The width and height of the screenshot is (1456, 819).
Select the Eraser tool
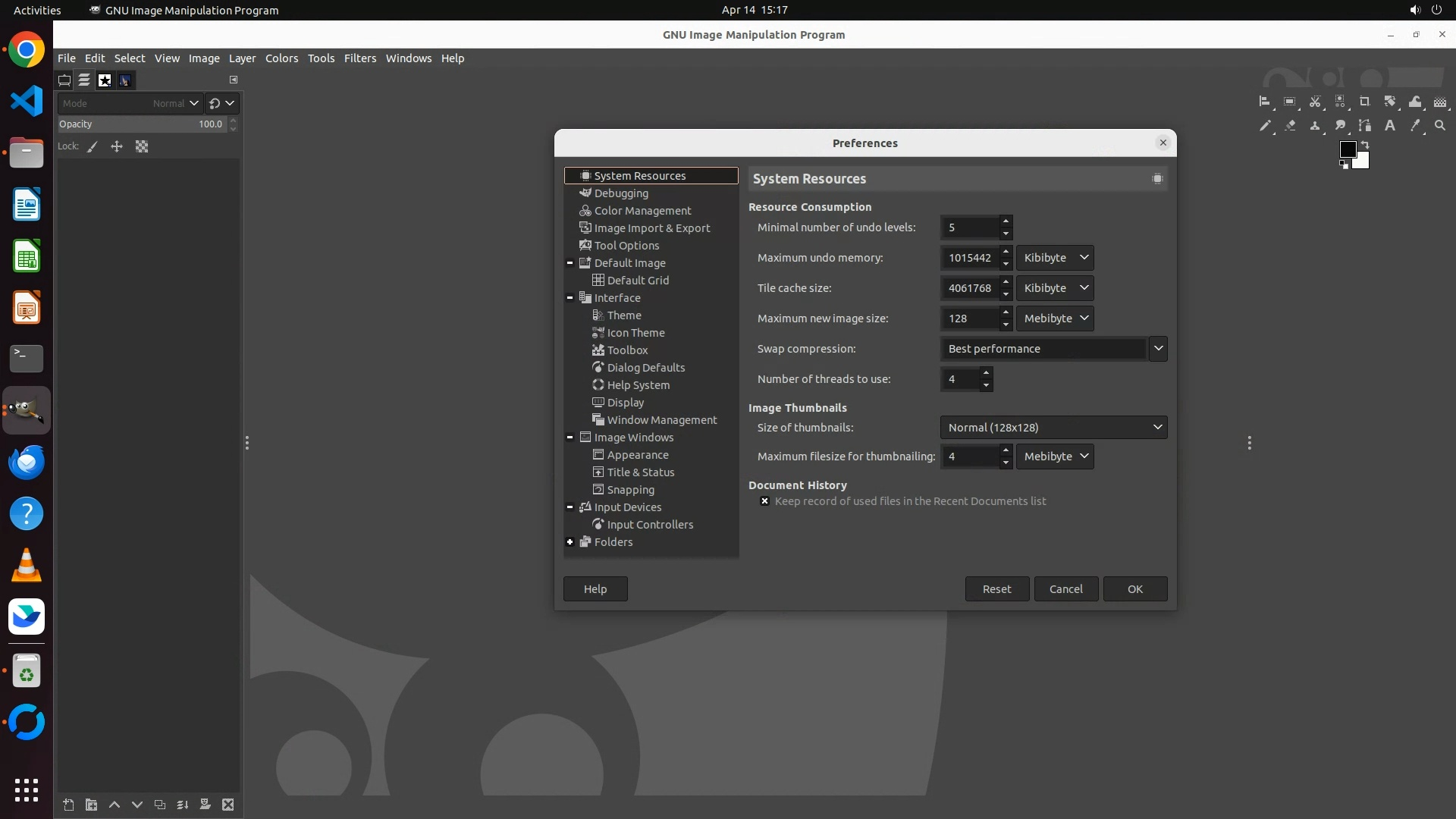pyautogui.click(x=1290, y=126)
